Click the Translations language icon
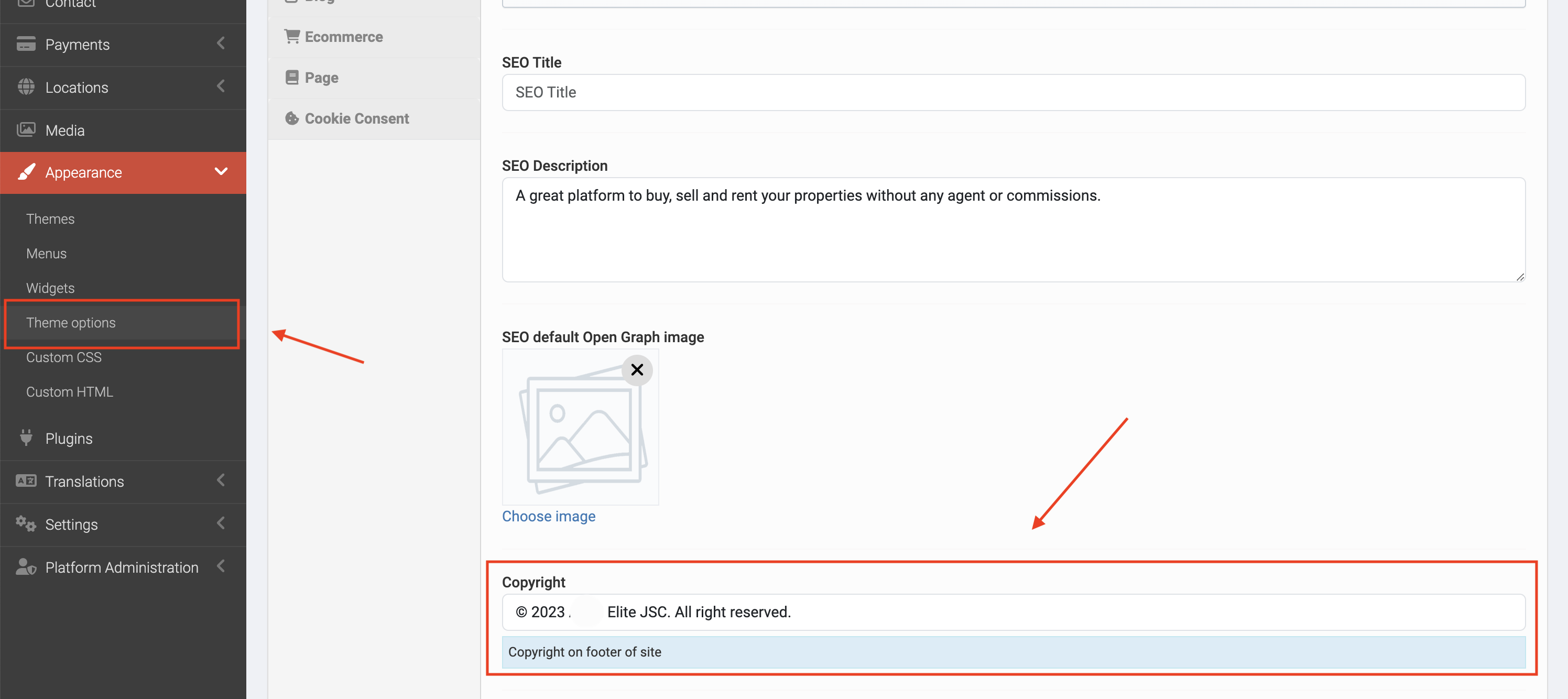Screen dimensions: 1568x699 click(26, 480)
